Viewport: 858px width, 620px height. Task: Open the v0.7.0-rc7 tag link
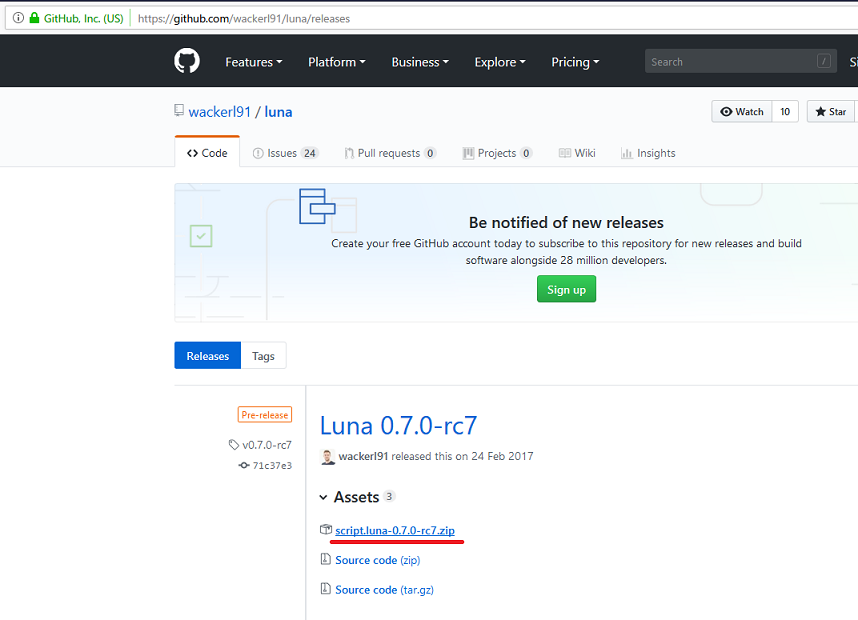pyautogui.click(x=267, y=445)
